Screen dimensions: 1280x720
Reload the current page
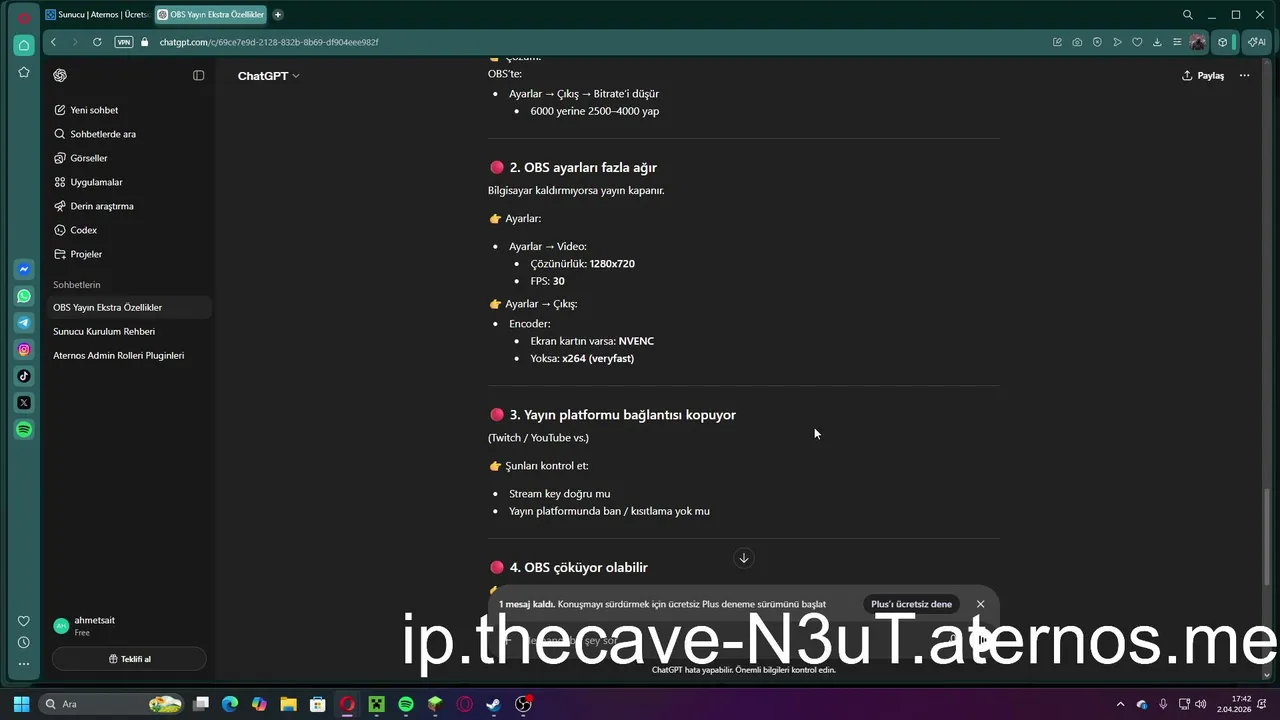pos(97,42)
